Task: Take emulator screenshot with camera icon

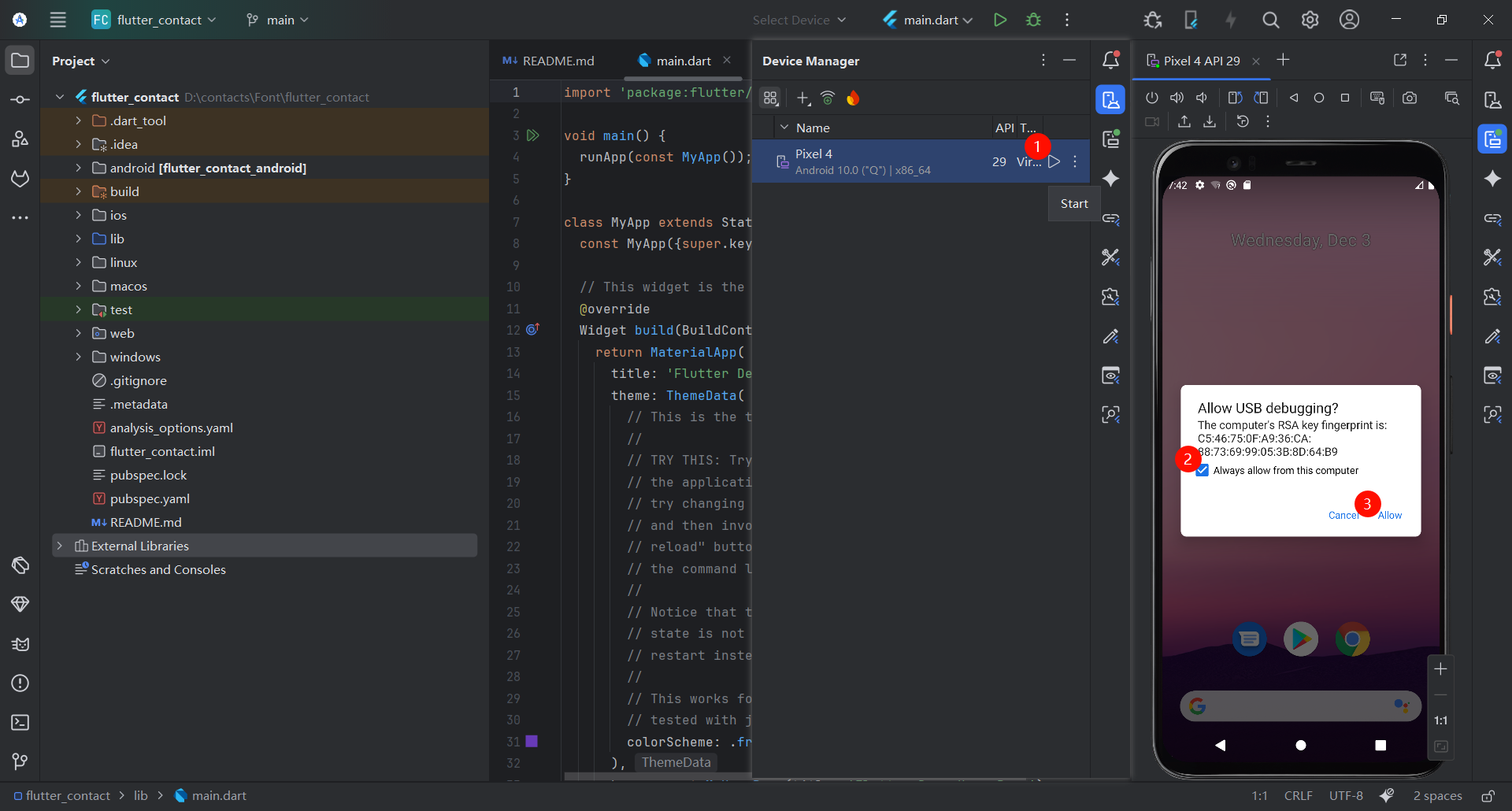Action: (x=1410, y=98)
